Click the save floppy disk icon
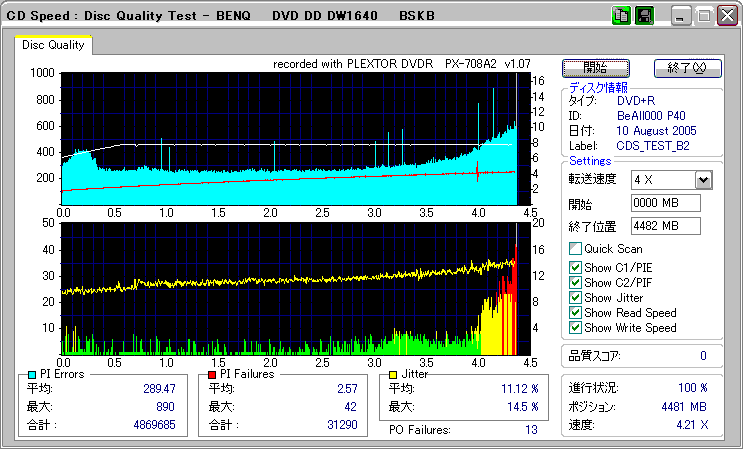The width and height of the screenshot is (743, 449). tap(644, 16)
